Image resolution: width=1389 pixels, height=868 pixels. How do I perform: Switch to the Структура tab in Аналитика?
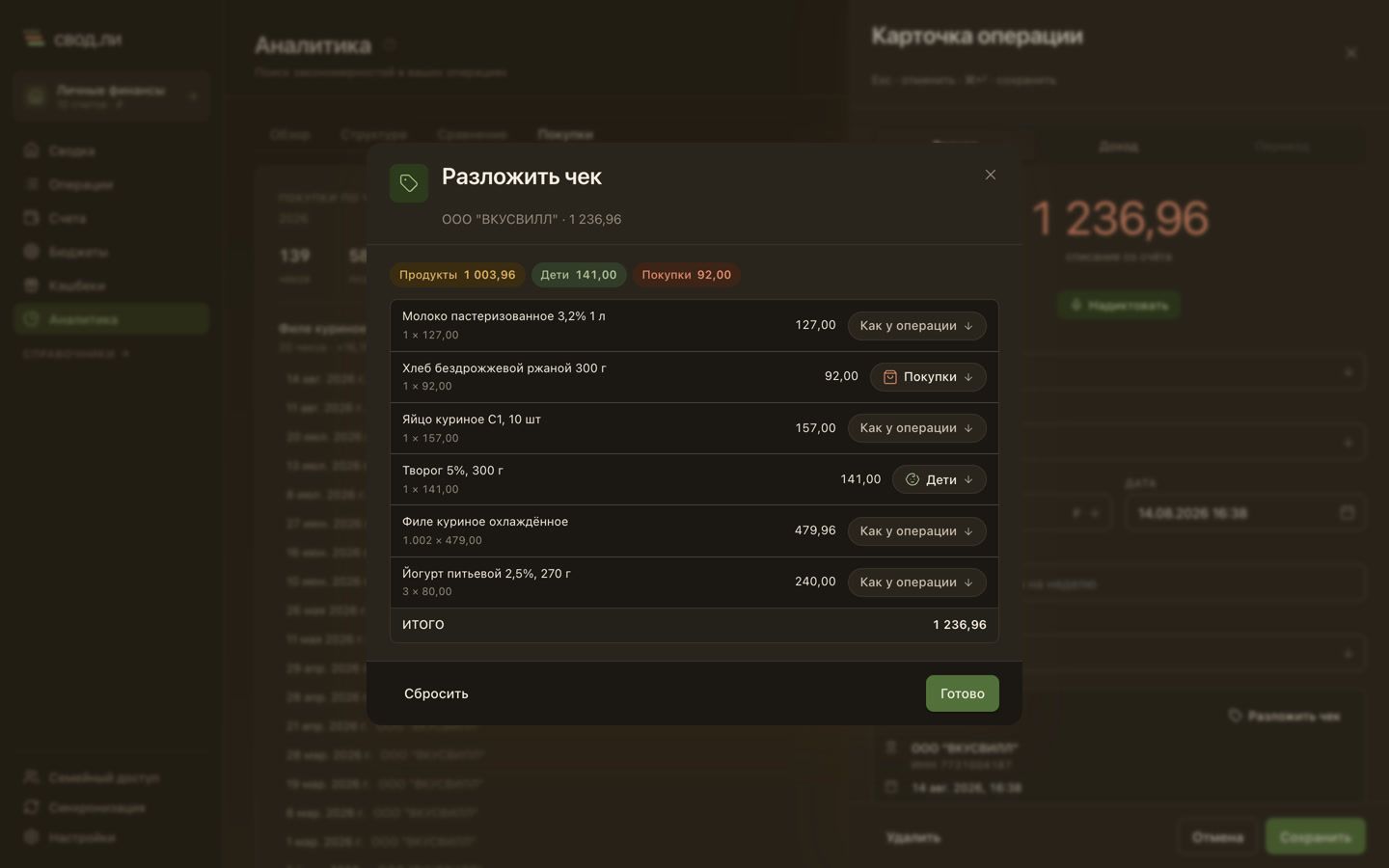point(373,134)
